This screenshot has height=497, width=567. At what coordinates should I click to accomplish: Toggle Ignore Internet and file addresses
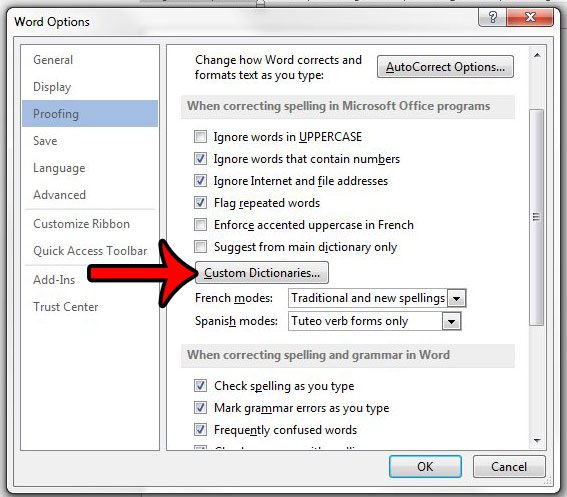click(200, 180)
